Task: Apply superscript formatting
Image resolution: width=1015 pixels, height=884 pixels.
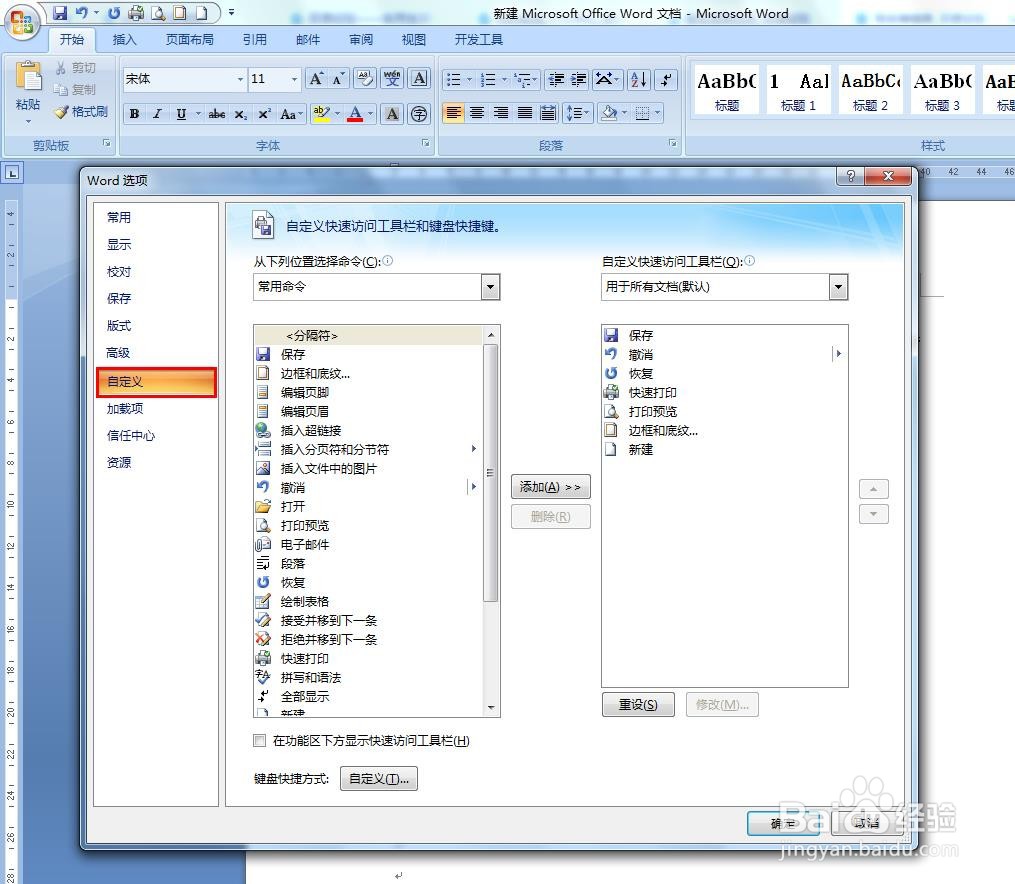Action: click(x=264, y=114)
